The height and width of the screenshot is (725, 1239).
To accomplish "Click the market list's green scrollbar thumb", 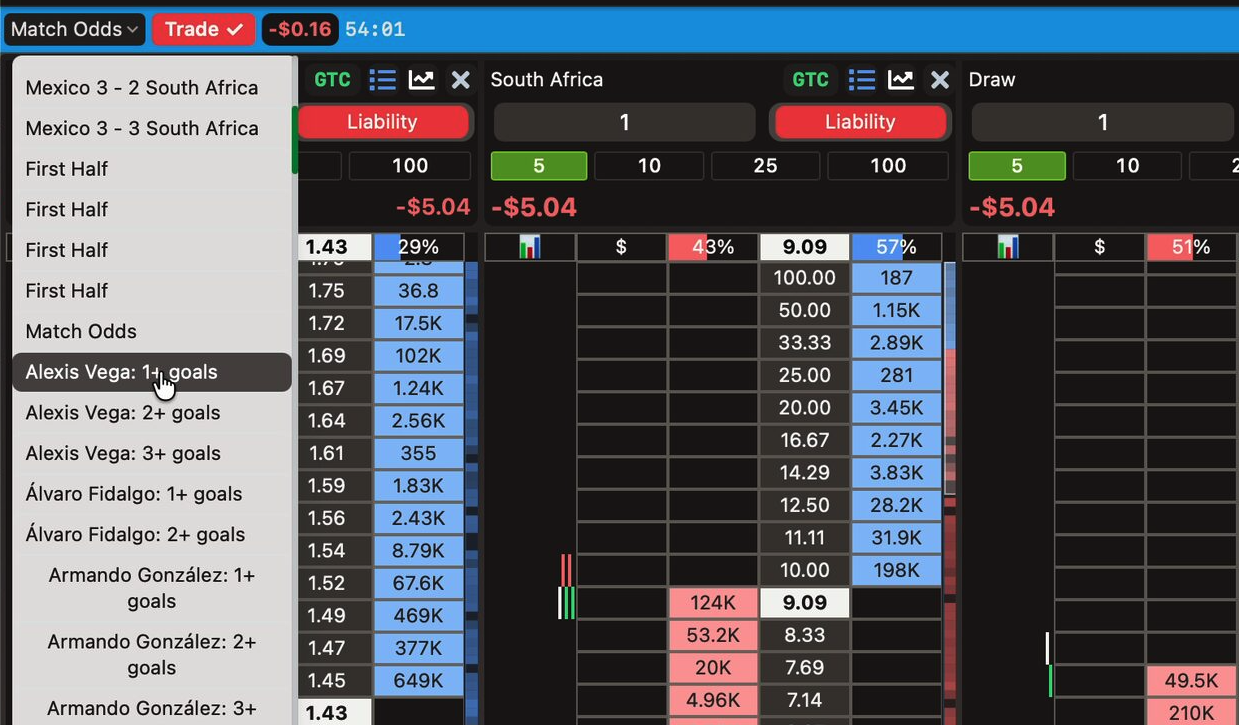I will point(295,140).
